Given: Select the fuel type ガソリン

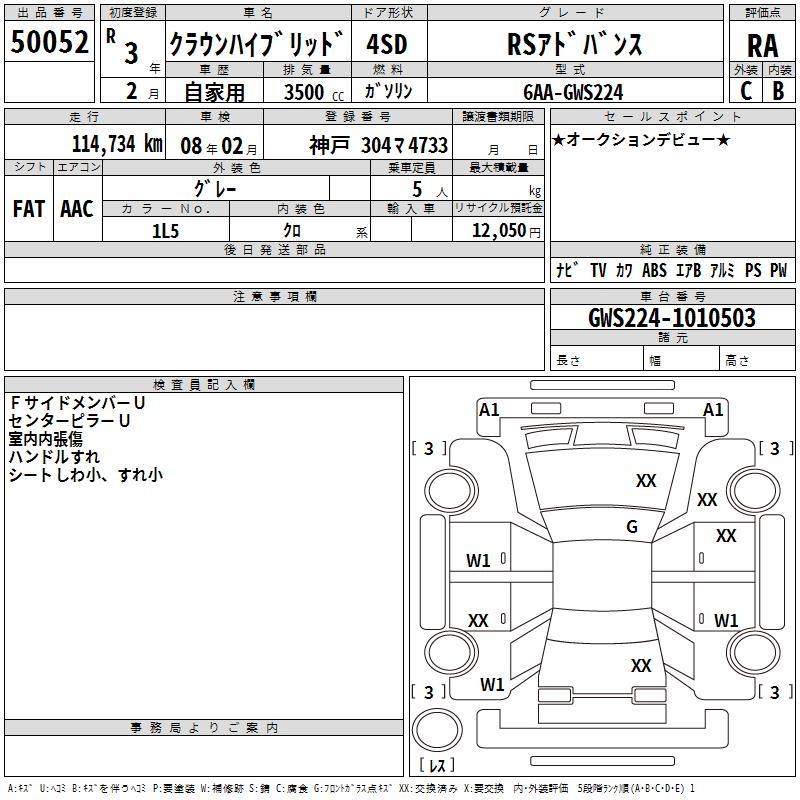Looking at the screenshot, I should click(388, 91).
